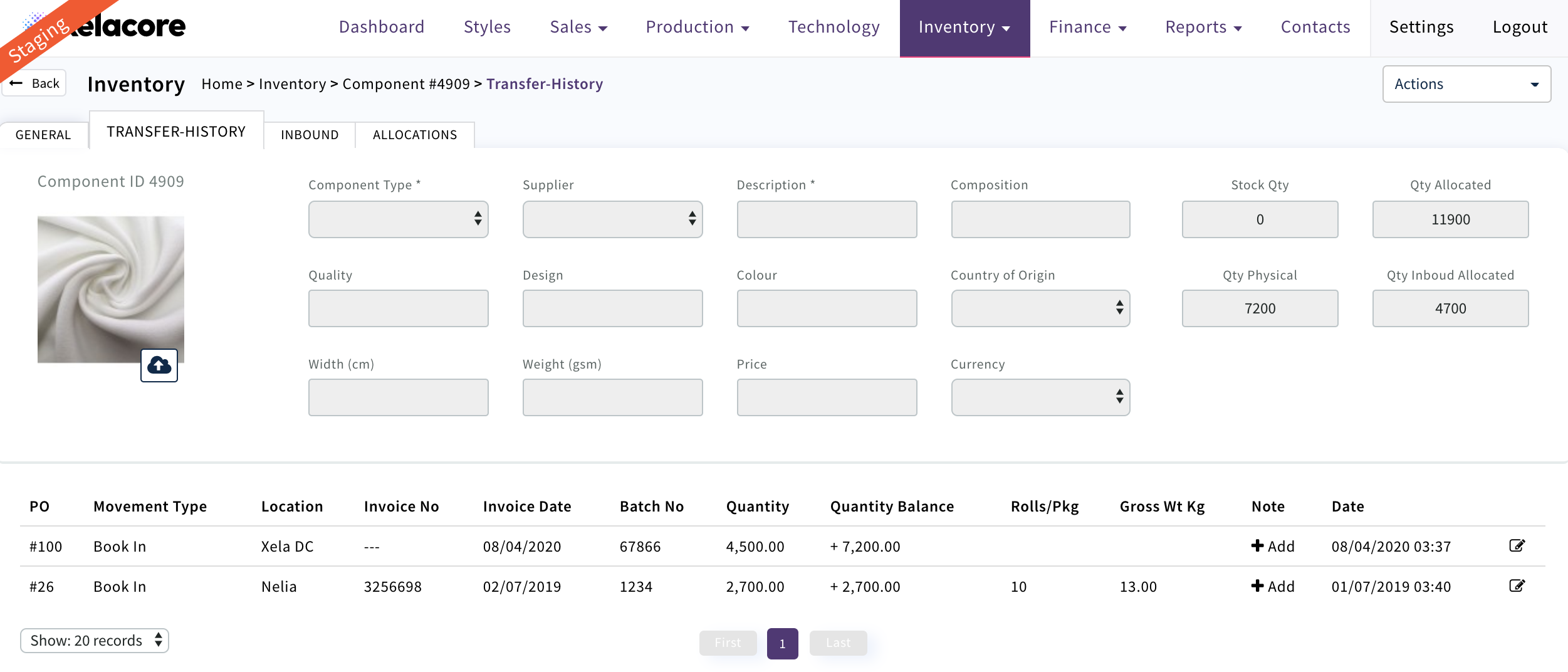1568x672 pixels.
Task: Open the Supplier dropdown
Action: 612,219
